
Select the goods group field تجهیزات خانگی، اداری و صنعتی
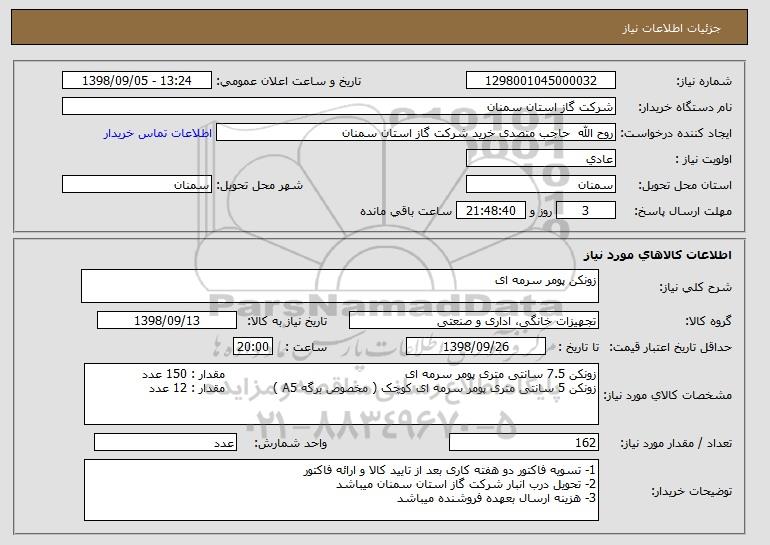(474, 321)
